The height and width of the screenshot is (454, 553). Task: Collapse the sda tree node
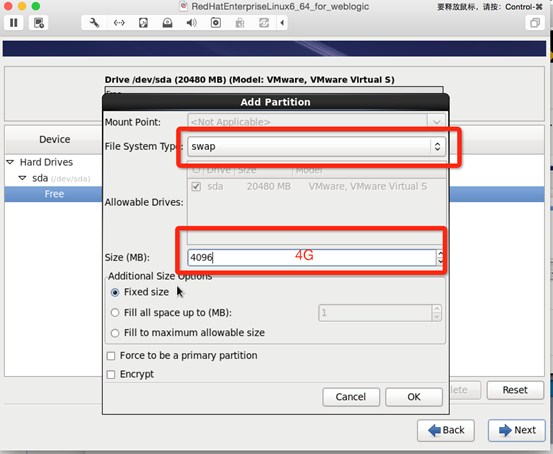[23, 178]
